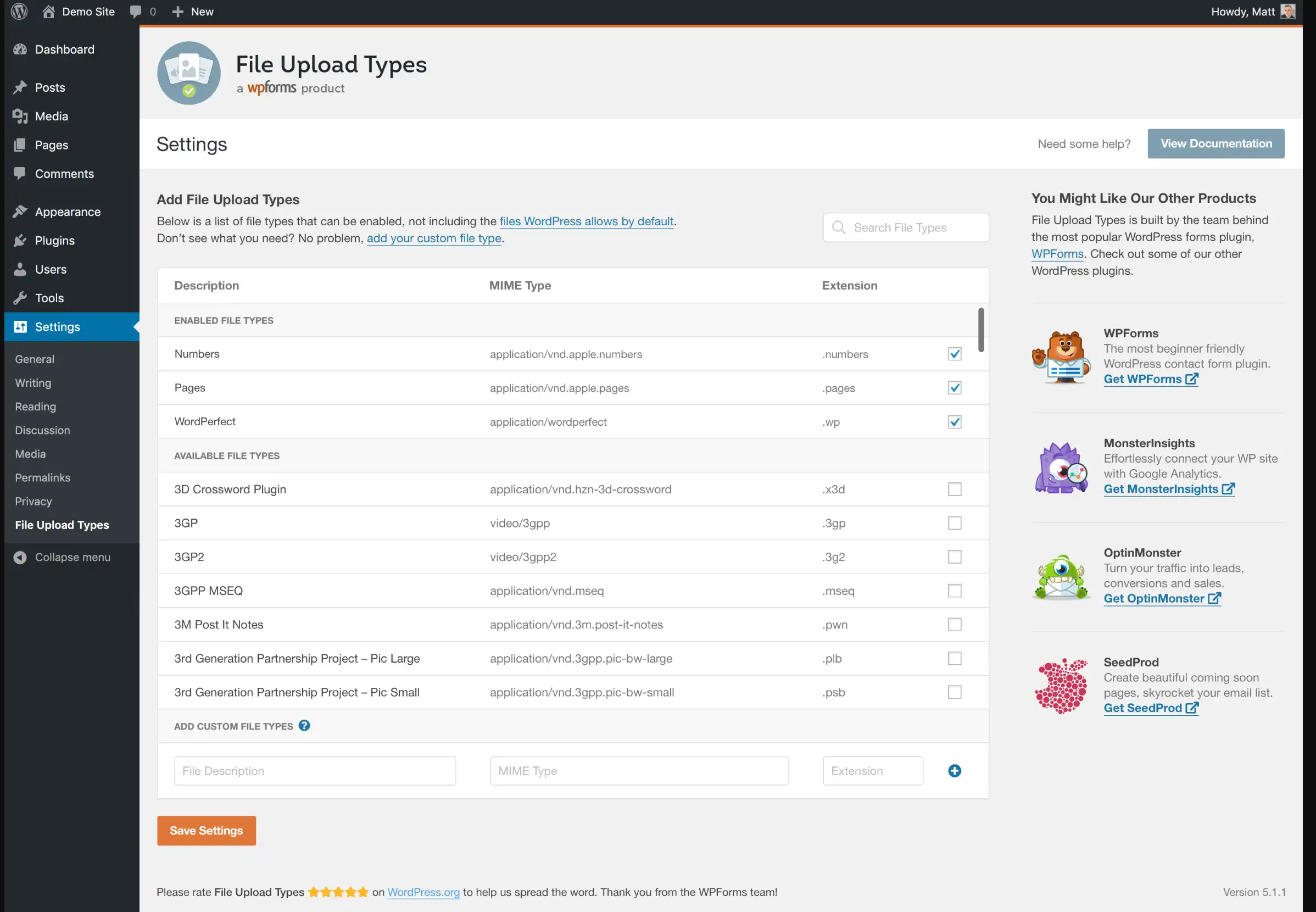Click Matt's user avatar
This screenshot has width=1316, height=912.
pyautogui.click(x=1287, y=12)
